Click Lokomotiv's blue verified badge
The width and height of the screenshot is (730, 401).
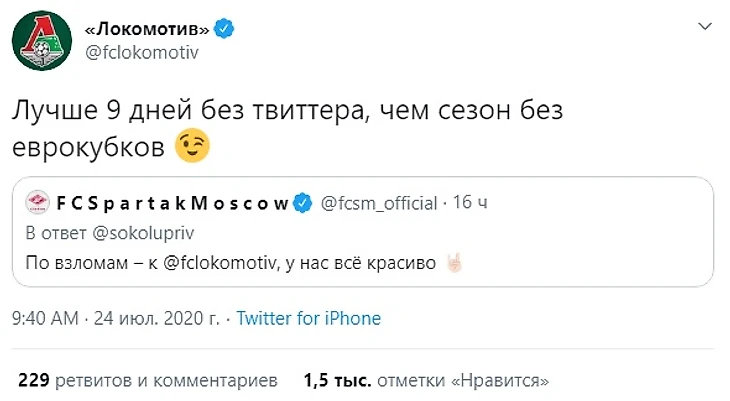click(227, 28)
